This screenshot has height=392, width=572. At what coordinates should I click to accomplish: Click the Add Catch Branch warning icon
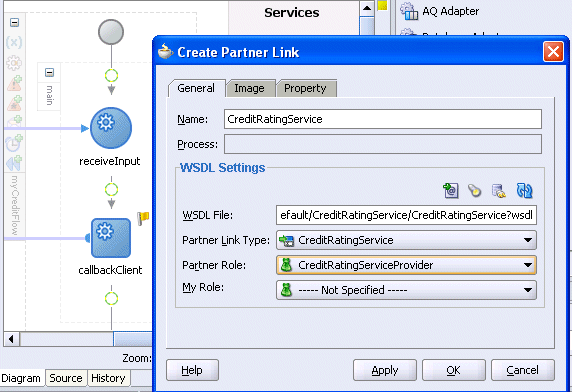pos(14,84)
